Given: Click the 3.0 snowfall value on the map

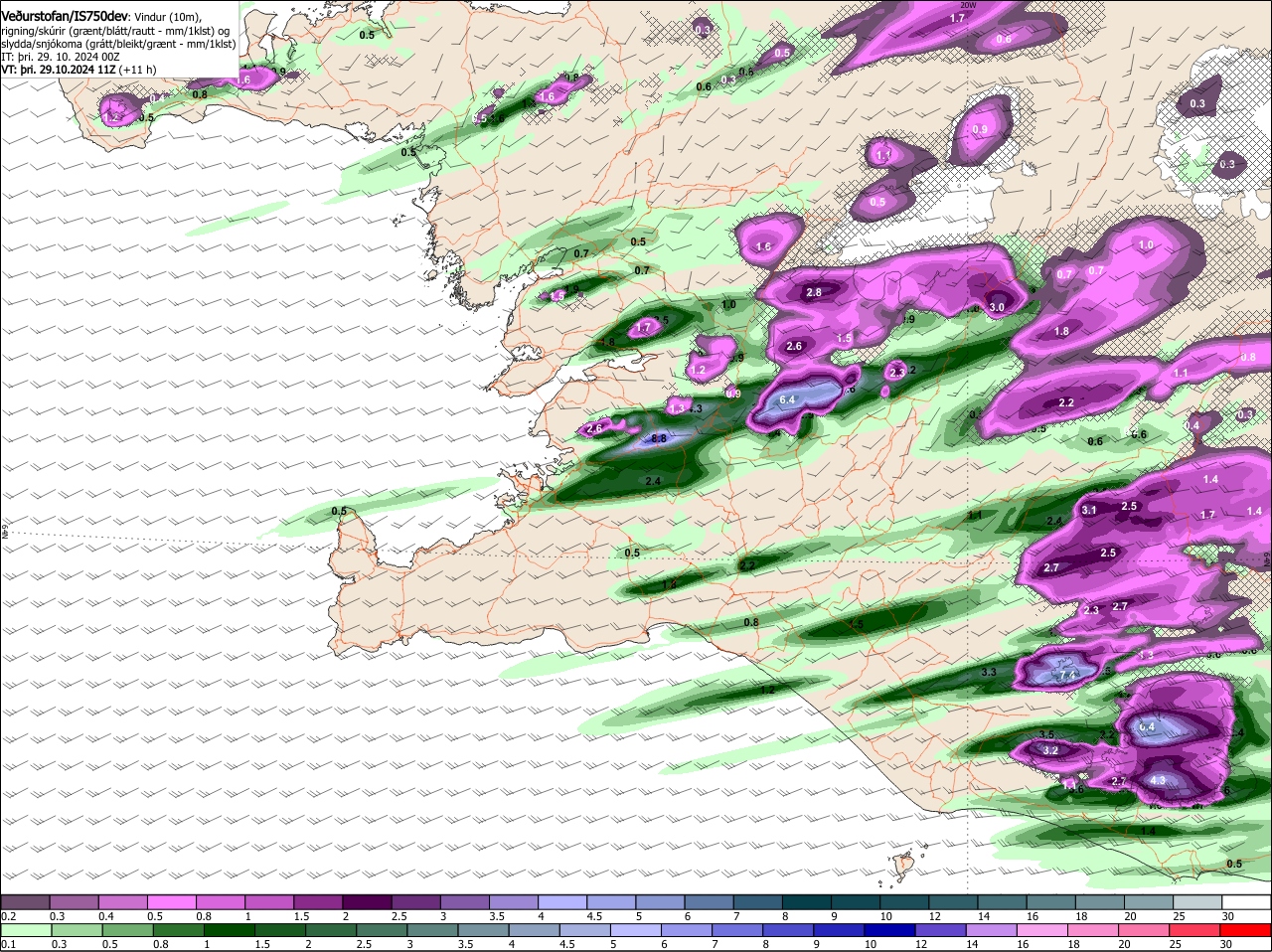Looking at the screenshot, I should (x=997, y=308).
